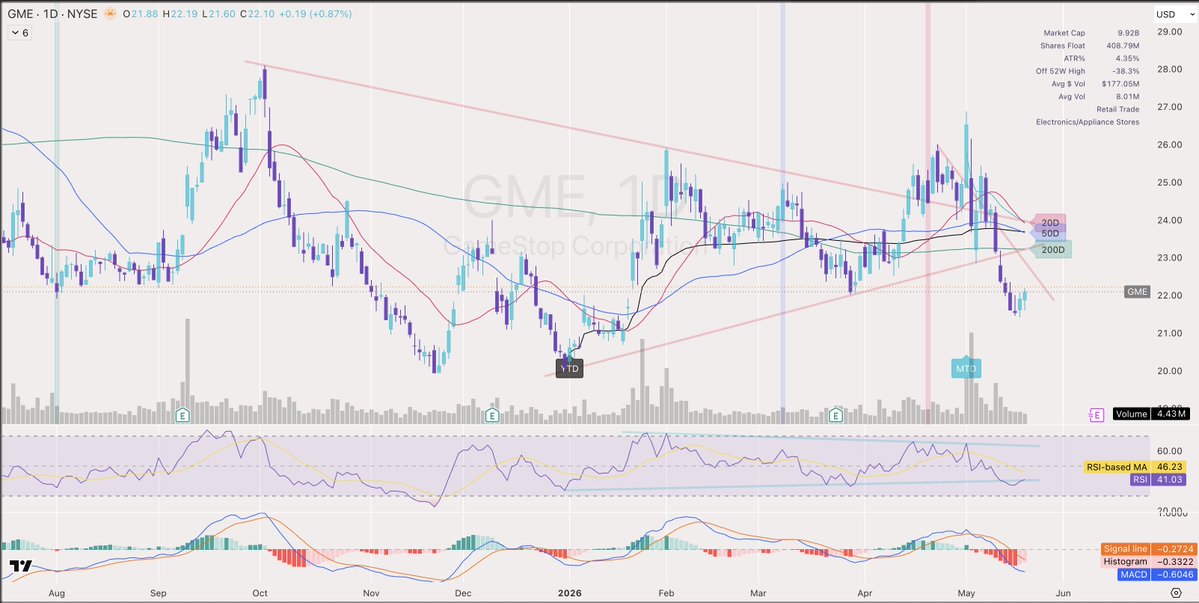Collapse the indicator legend showing 6
Image resolution: width=1199 pixels, height=603 pixels.
click(x=20, y=33)
